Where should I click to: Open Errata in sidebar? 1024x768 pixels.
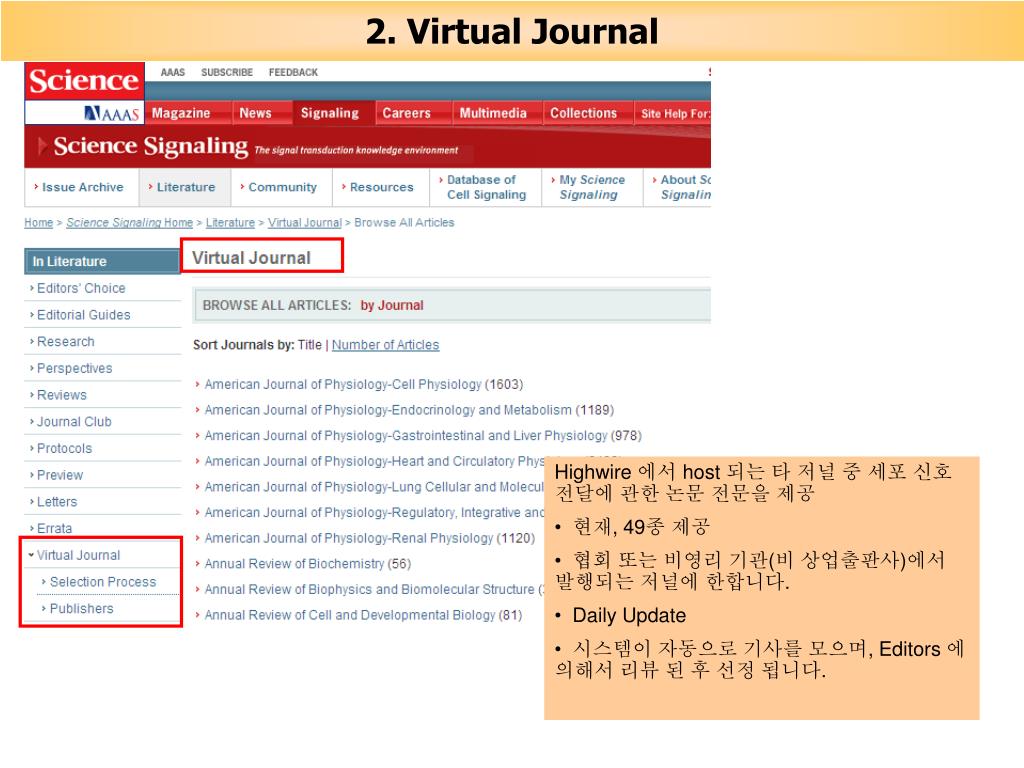coord(54,528)
